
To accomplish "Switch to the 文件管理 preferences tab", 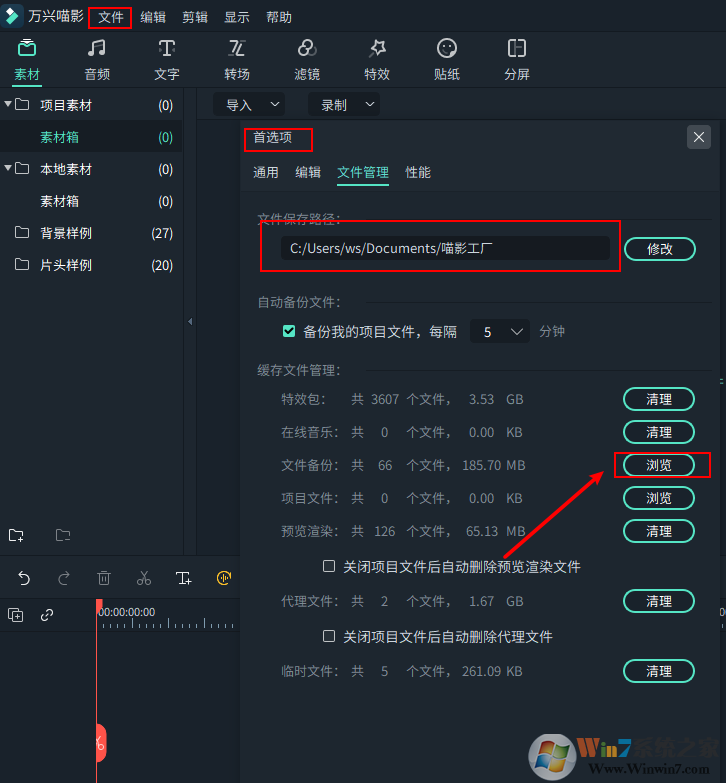I will [363, 173].
